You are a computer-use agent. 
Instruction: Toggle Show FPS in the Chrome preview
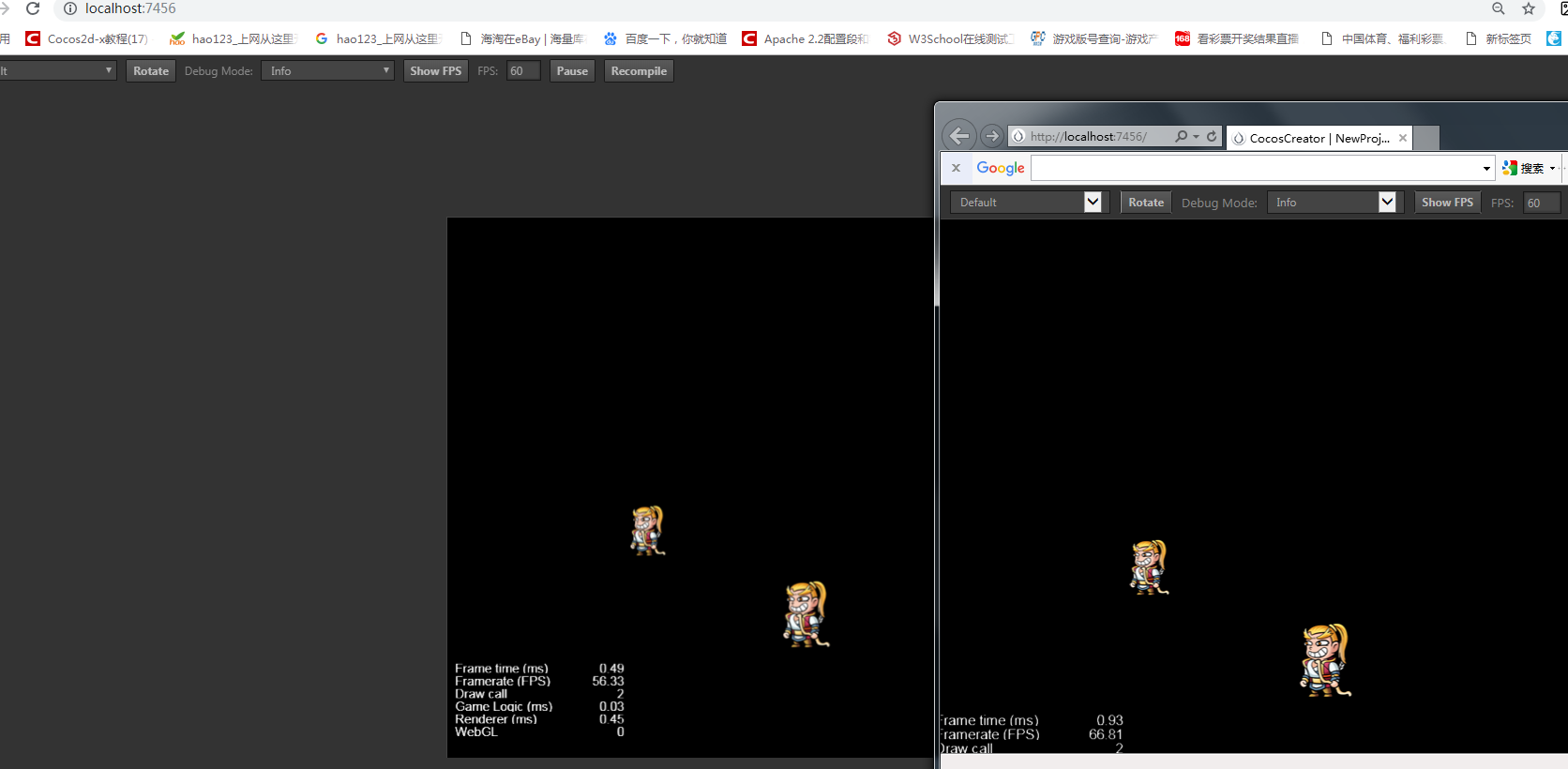pyautogui.click(x=436, y=70)
